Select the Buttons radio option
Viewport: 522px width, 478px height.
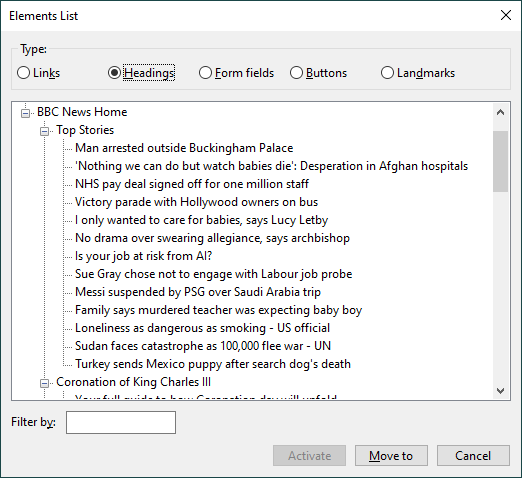(296, 73)
